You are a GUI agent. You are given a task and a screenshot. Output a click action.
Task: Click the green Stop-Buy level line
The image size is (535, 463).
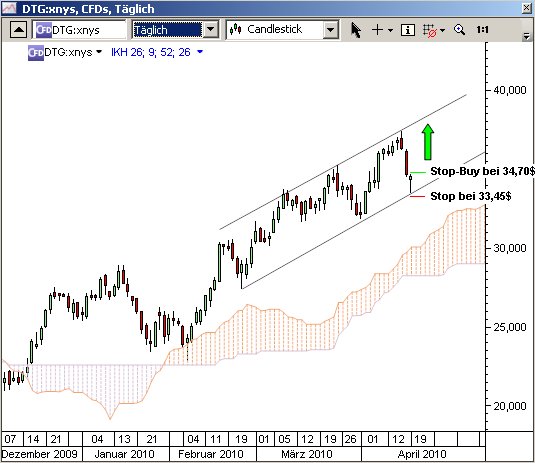[x=418, y=173]
